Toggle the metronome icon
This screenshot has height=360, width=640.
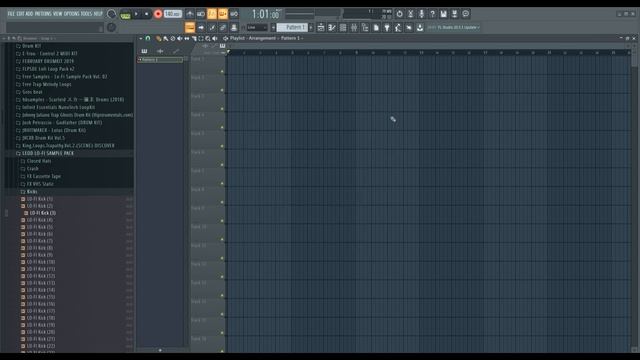coord(190,14)
